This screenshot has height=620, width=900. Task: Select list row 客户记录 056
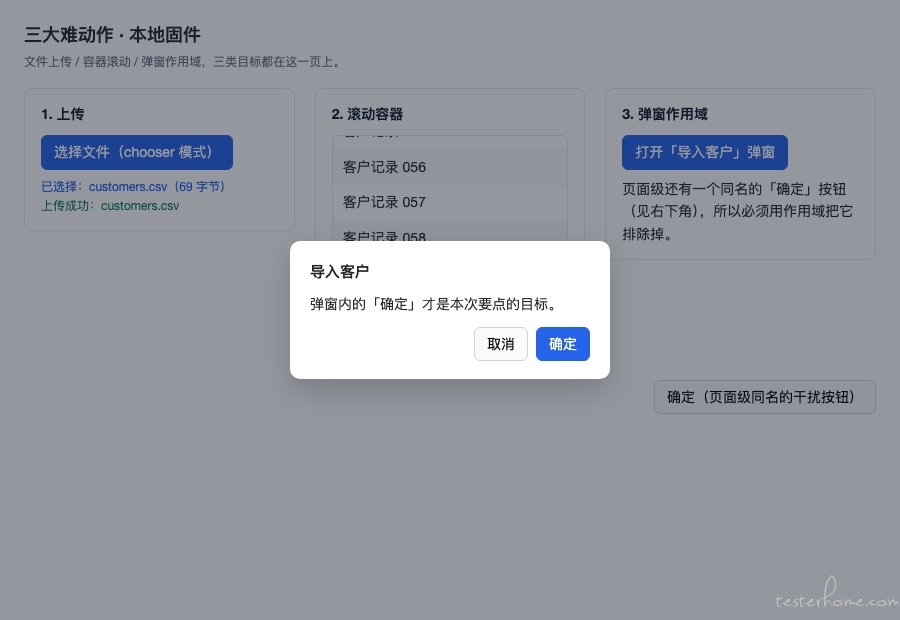[x=449, y=167]
